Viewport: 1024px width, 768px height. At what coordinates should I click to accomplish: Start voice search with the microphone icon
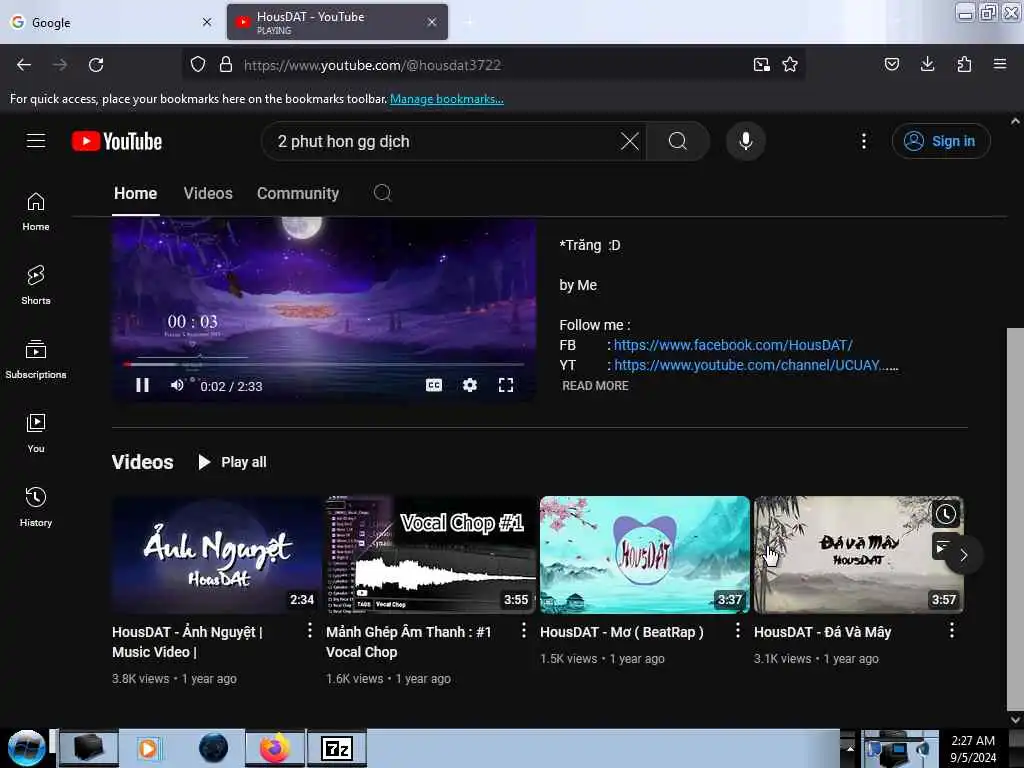746,141
